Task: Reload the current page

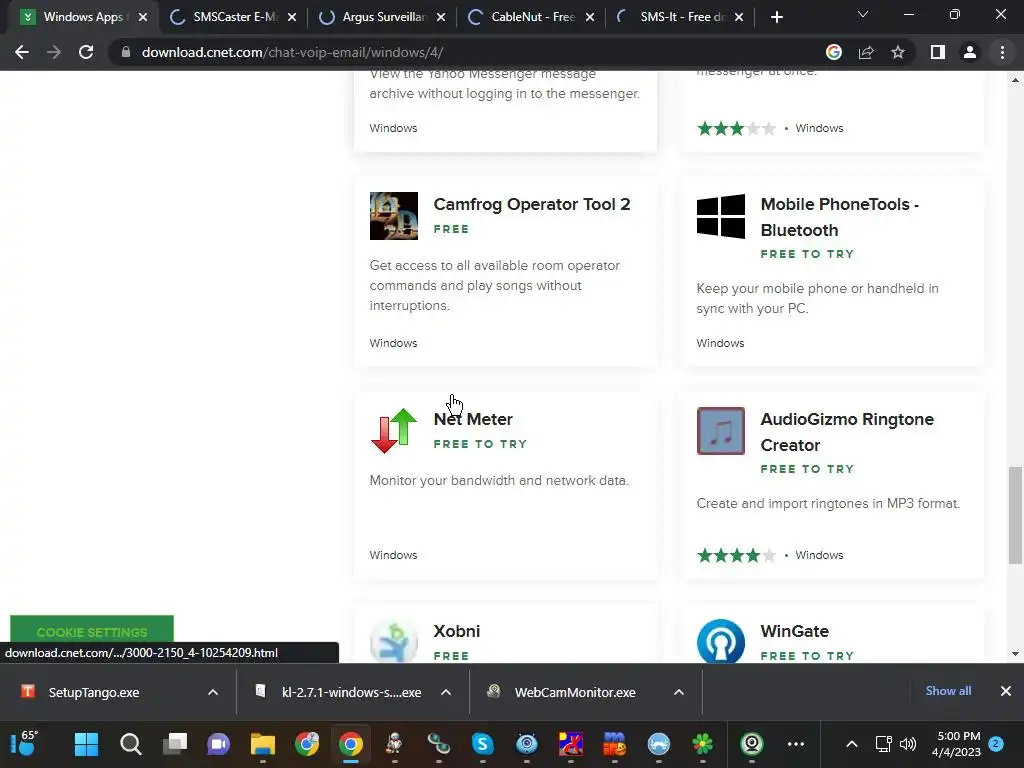Action: [86, 52]
